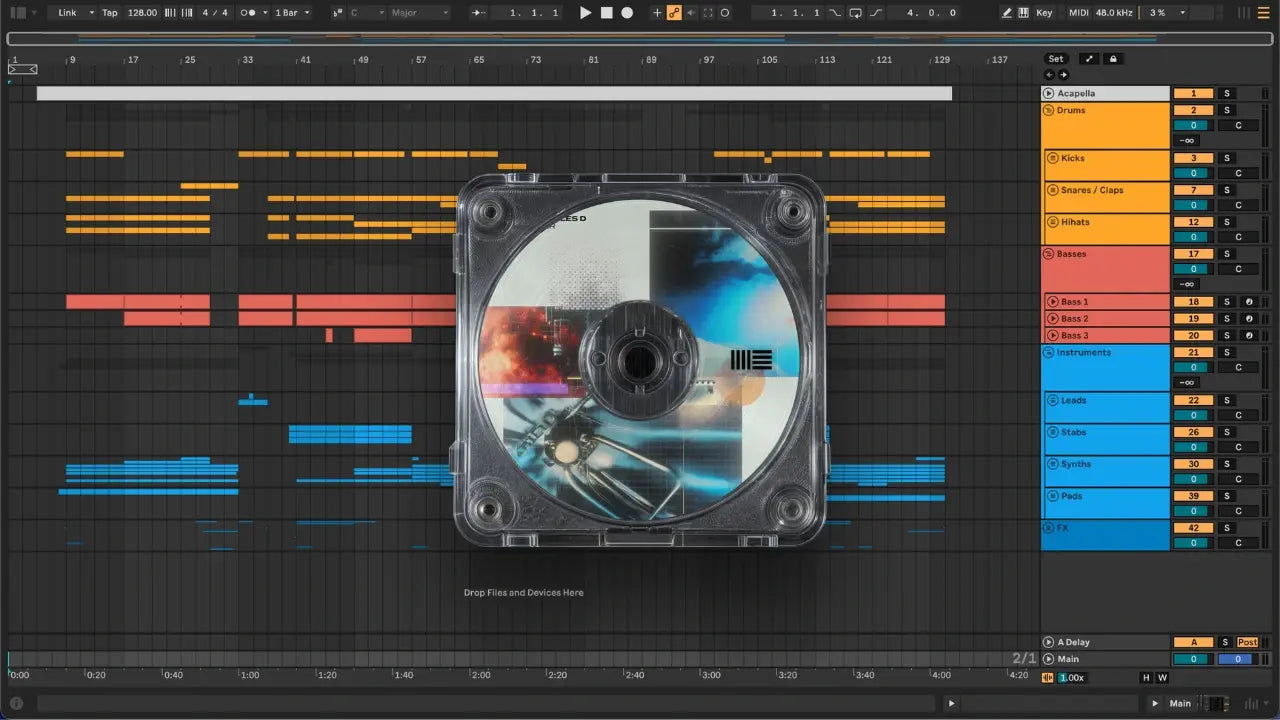Click the H height-optimize button

(1146, 677)
